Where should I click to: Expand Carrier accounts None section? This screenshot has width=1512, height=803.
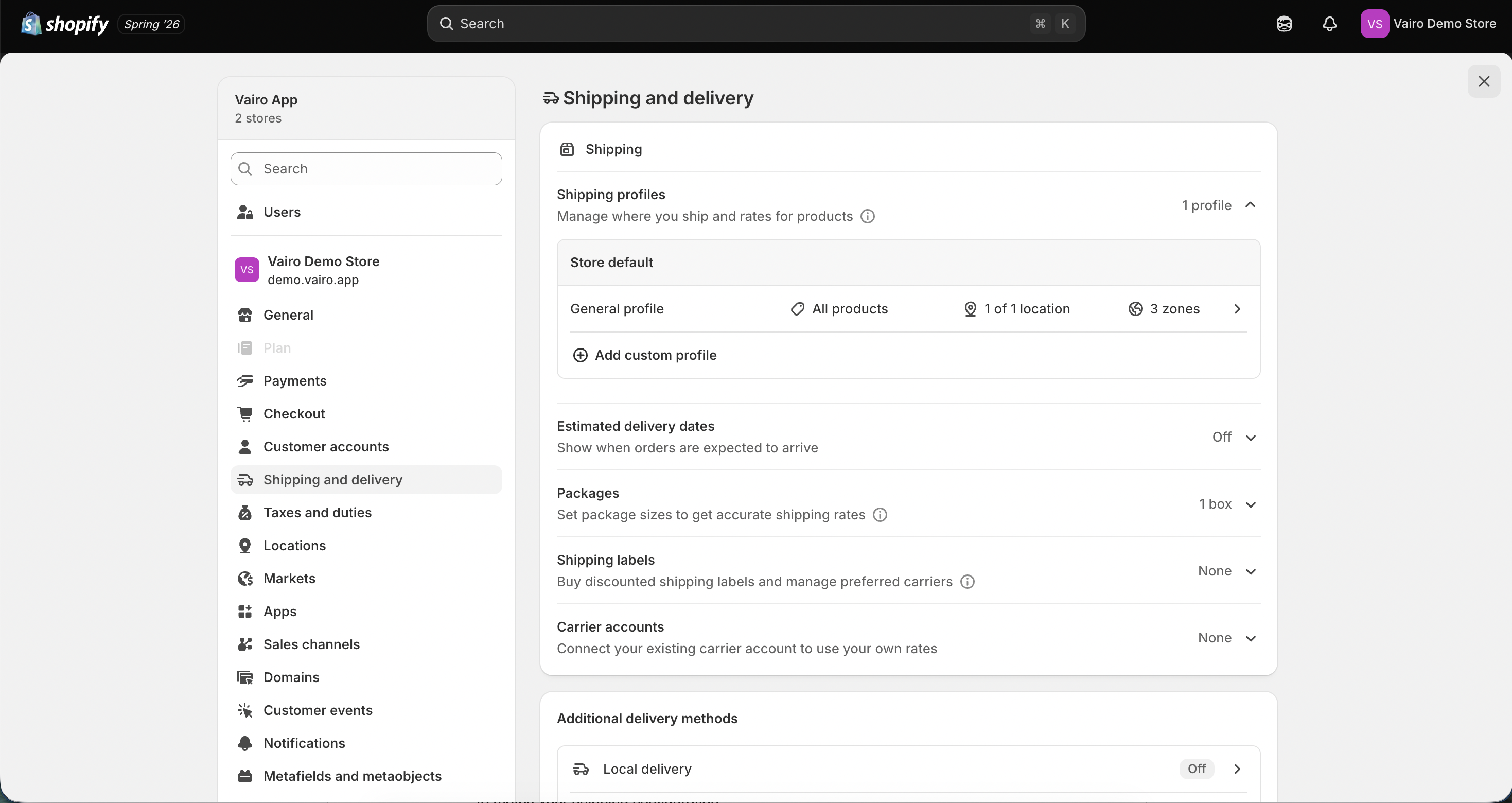[x=1227, y=638]
